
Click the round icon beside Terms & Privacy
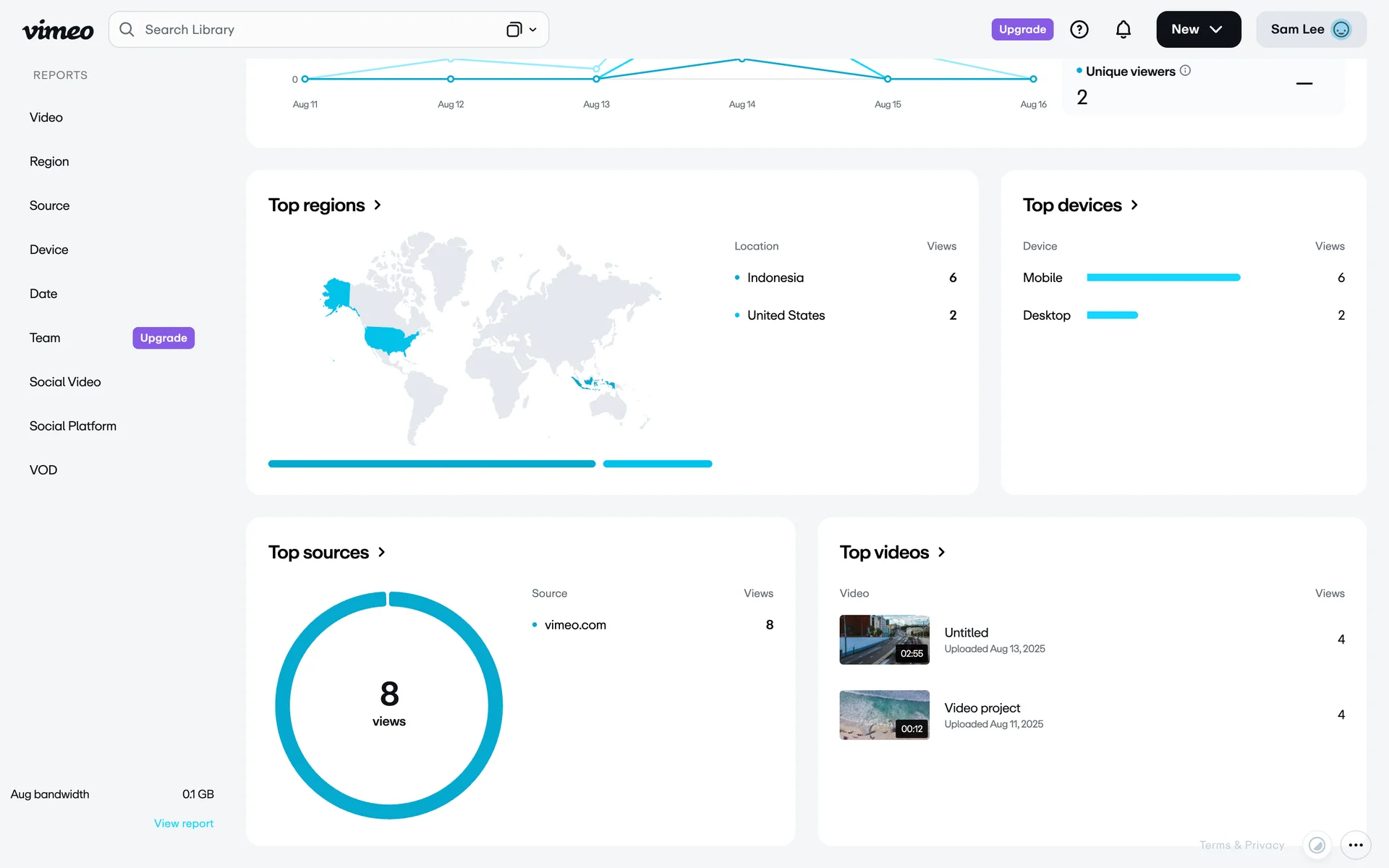click(x=1317, y=845)
